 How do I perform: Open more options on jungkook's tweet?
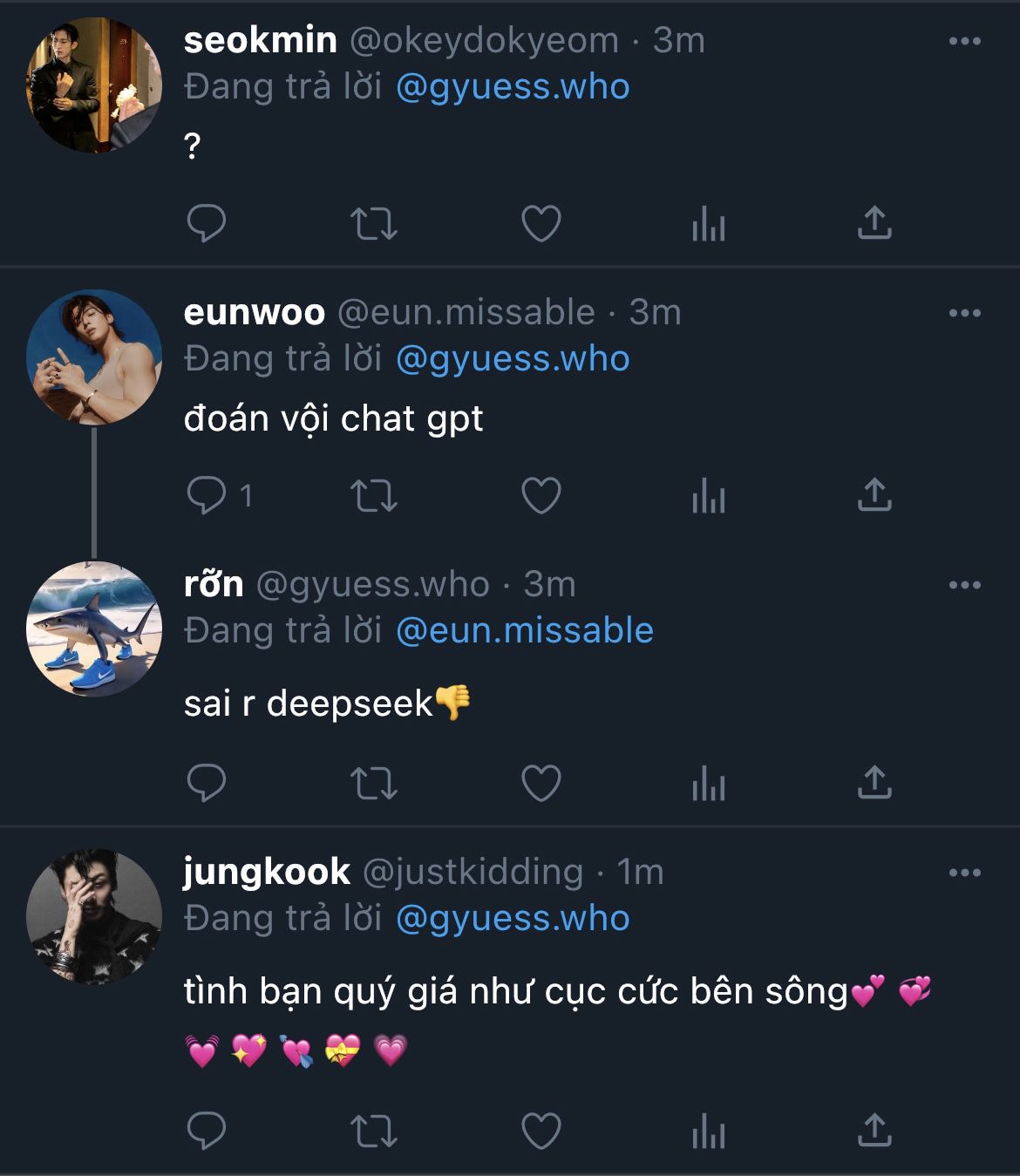click(964, 873)
